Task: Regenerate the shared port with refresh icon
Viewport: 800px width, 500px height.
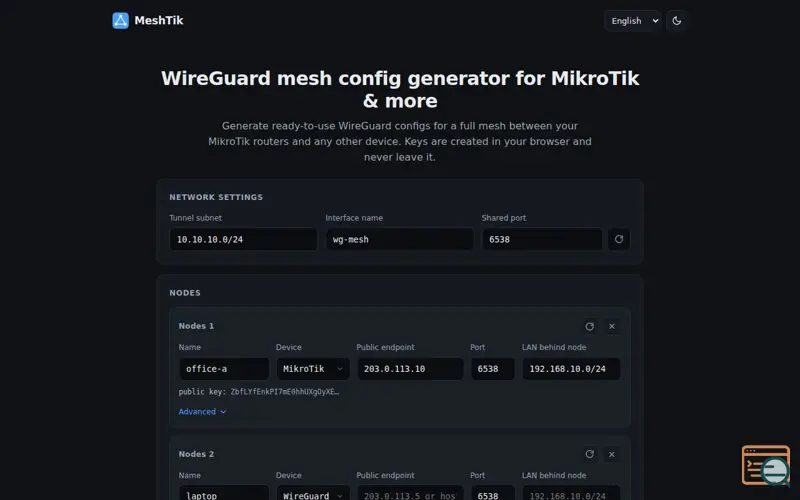Action: point(618,239)
